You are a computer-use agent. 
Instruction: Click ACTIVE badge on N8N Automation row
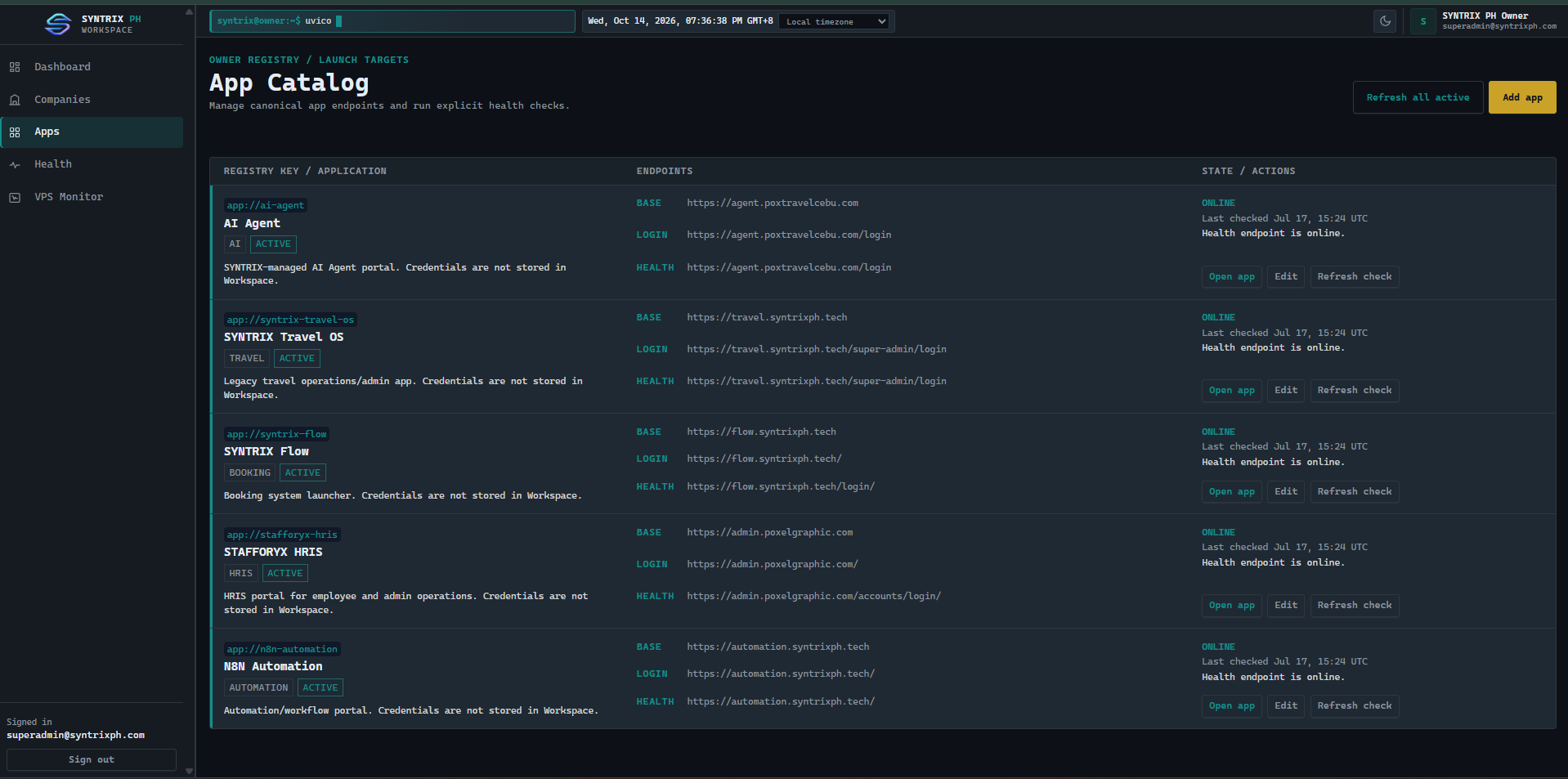(x=320, y=687)
